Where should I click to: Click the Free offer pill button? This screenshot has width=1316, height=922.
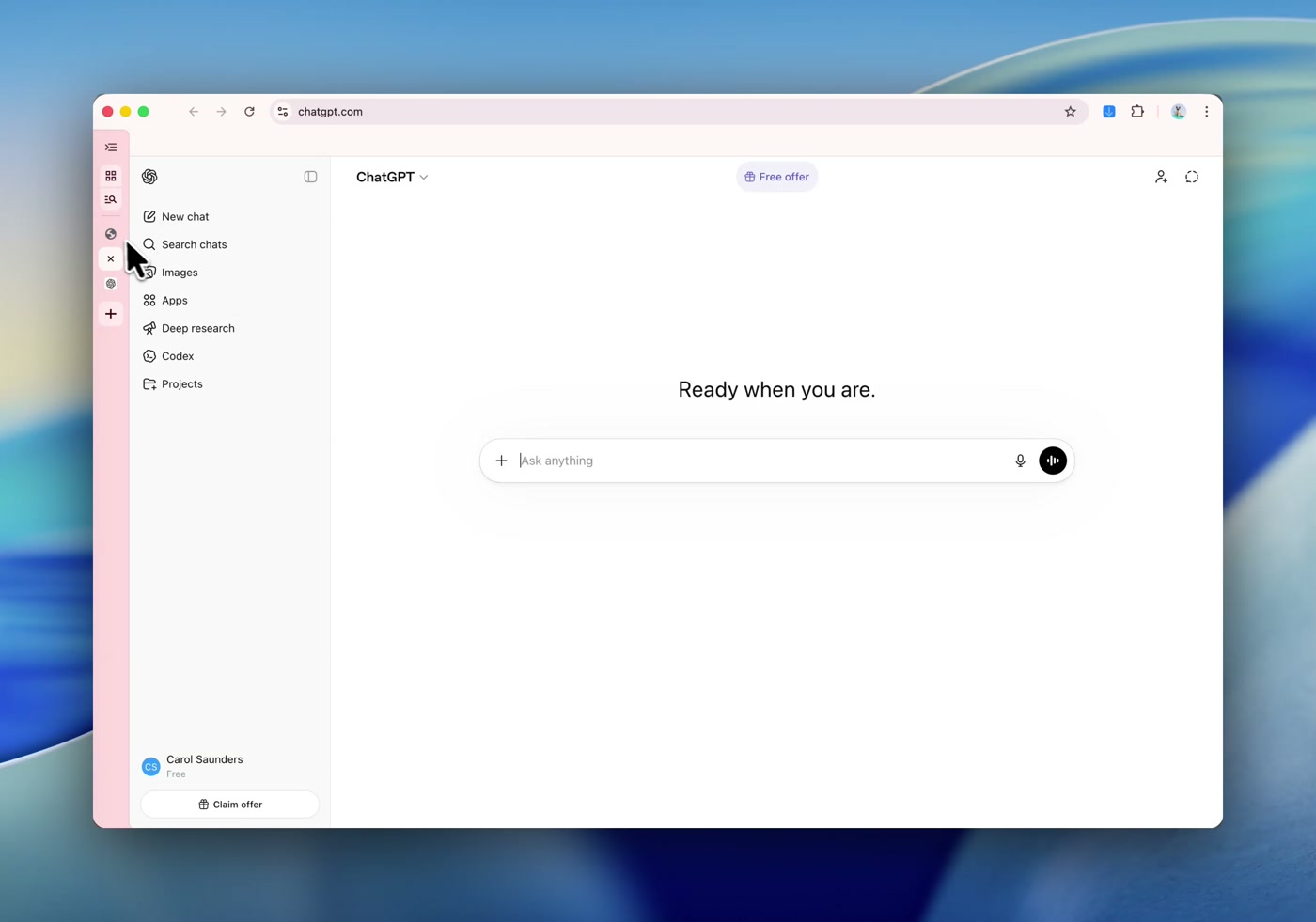[776, 177]
